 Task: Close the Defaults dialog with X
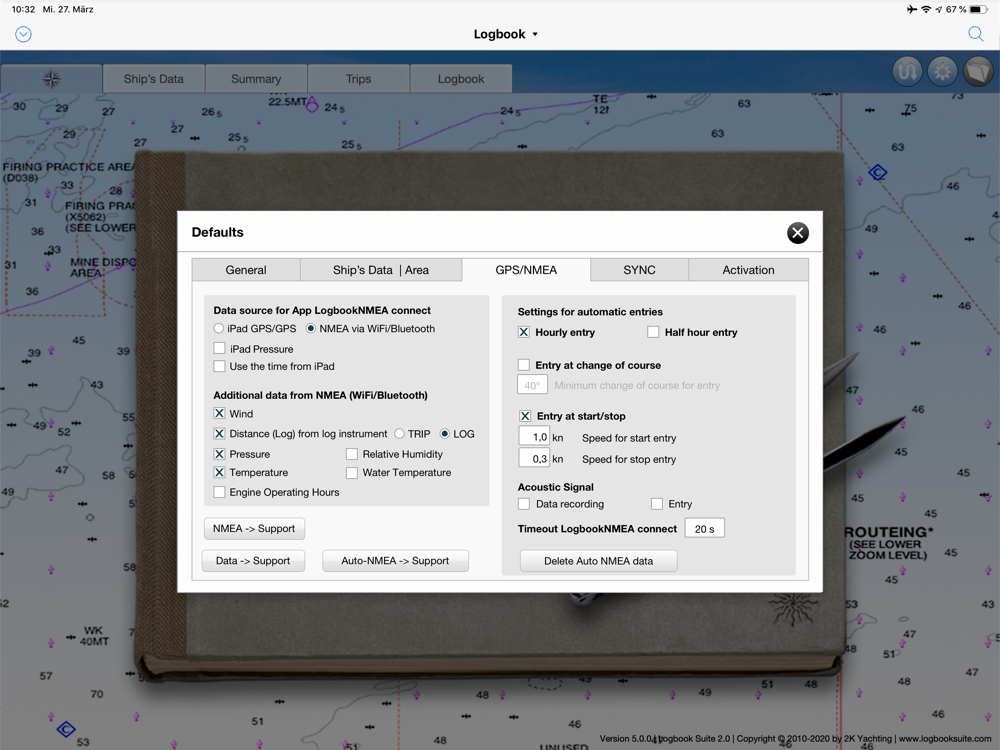[797, 233]
